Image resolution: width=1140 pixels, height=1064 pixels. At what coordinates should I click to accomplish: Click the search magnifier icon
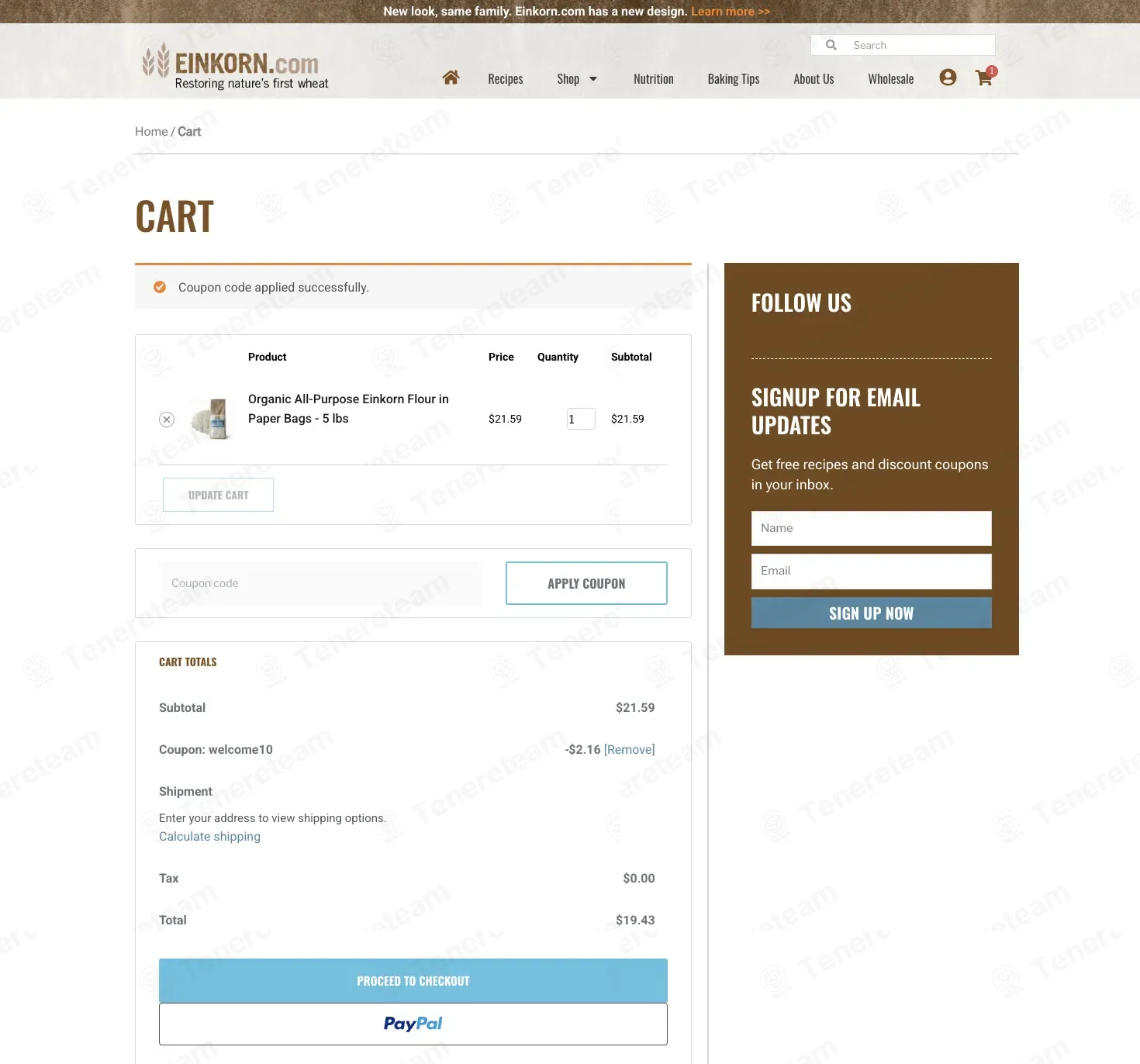coord(831,45)
